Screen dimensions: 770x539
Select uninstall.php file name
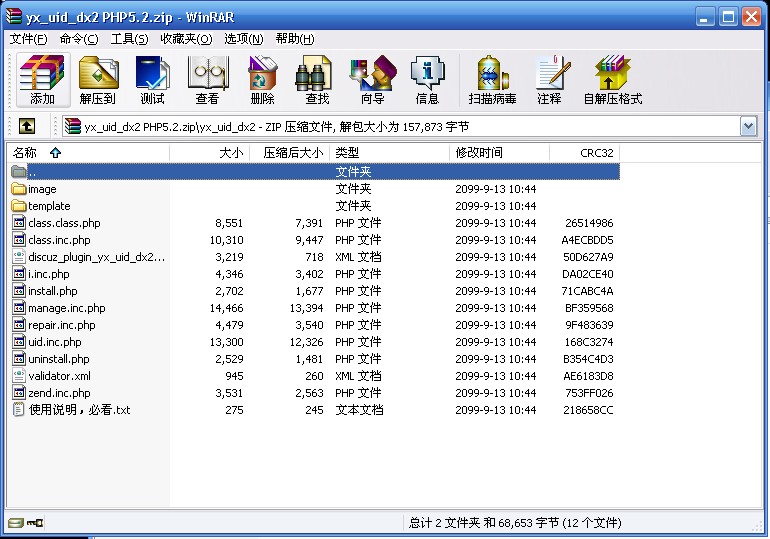tap(59, 359)
